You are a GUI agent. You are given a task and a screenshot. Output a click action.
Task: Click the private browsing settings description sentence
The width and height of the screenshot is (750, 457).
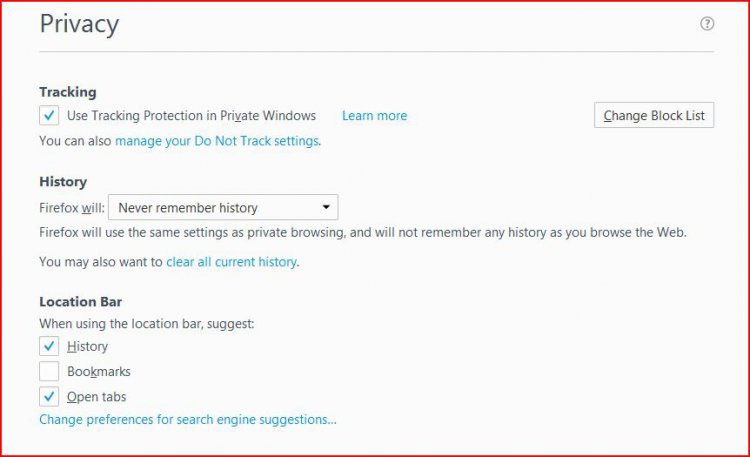pyautogui.click(x=363, y=233)
